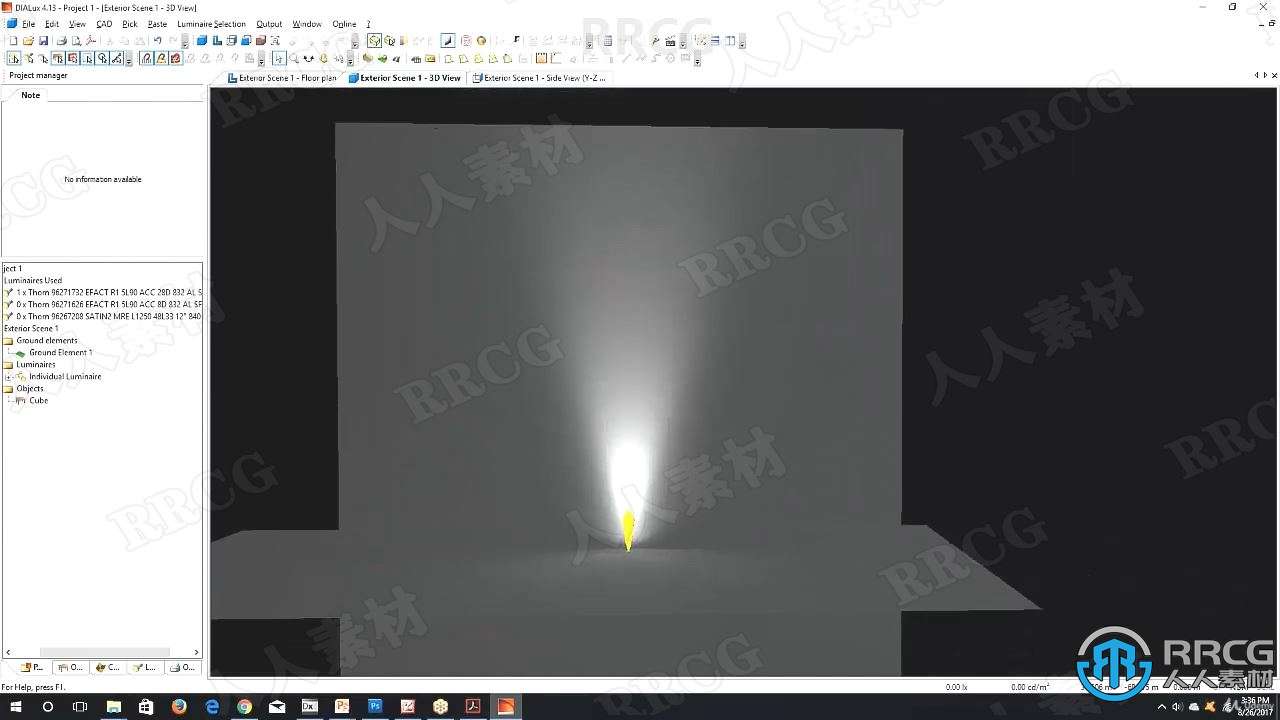The width and height of the screenshot is (1280, 720).
Task: Click the Undo arrow icon
Action: (x=157, y=41)
